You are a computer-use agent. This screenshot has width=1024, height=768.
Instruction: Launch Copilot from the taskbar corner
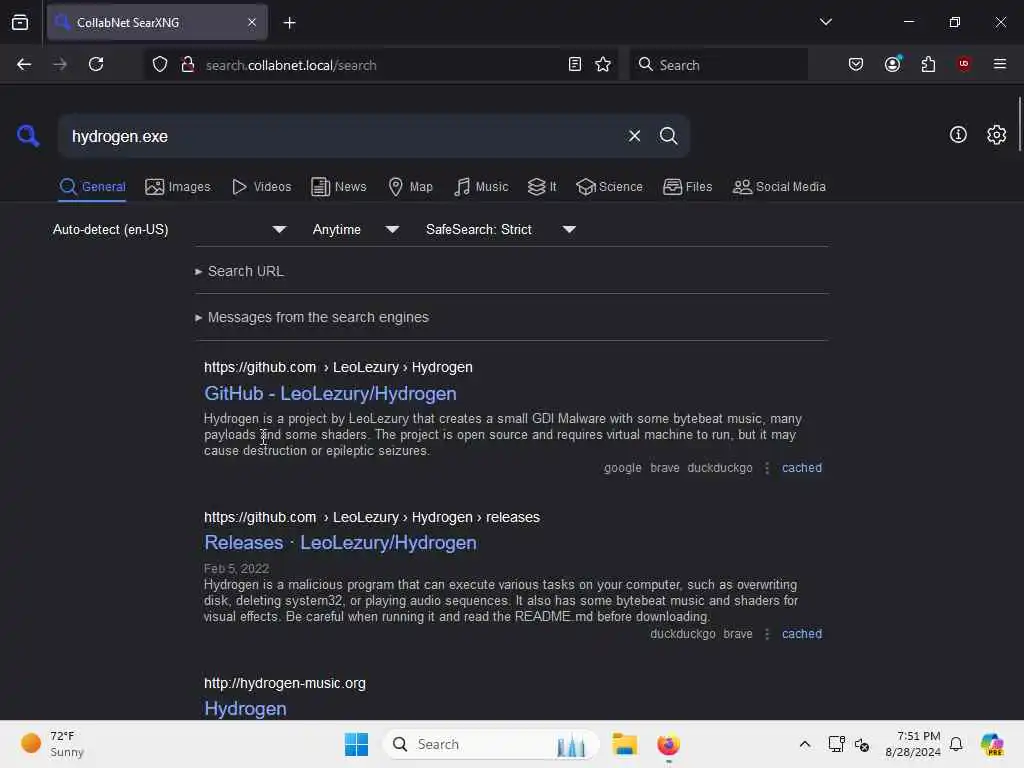(992, 744)
